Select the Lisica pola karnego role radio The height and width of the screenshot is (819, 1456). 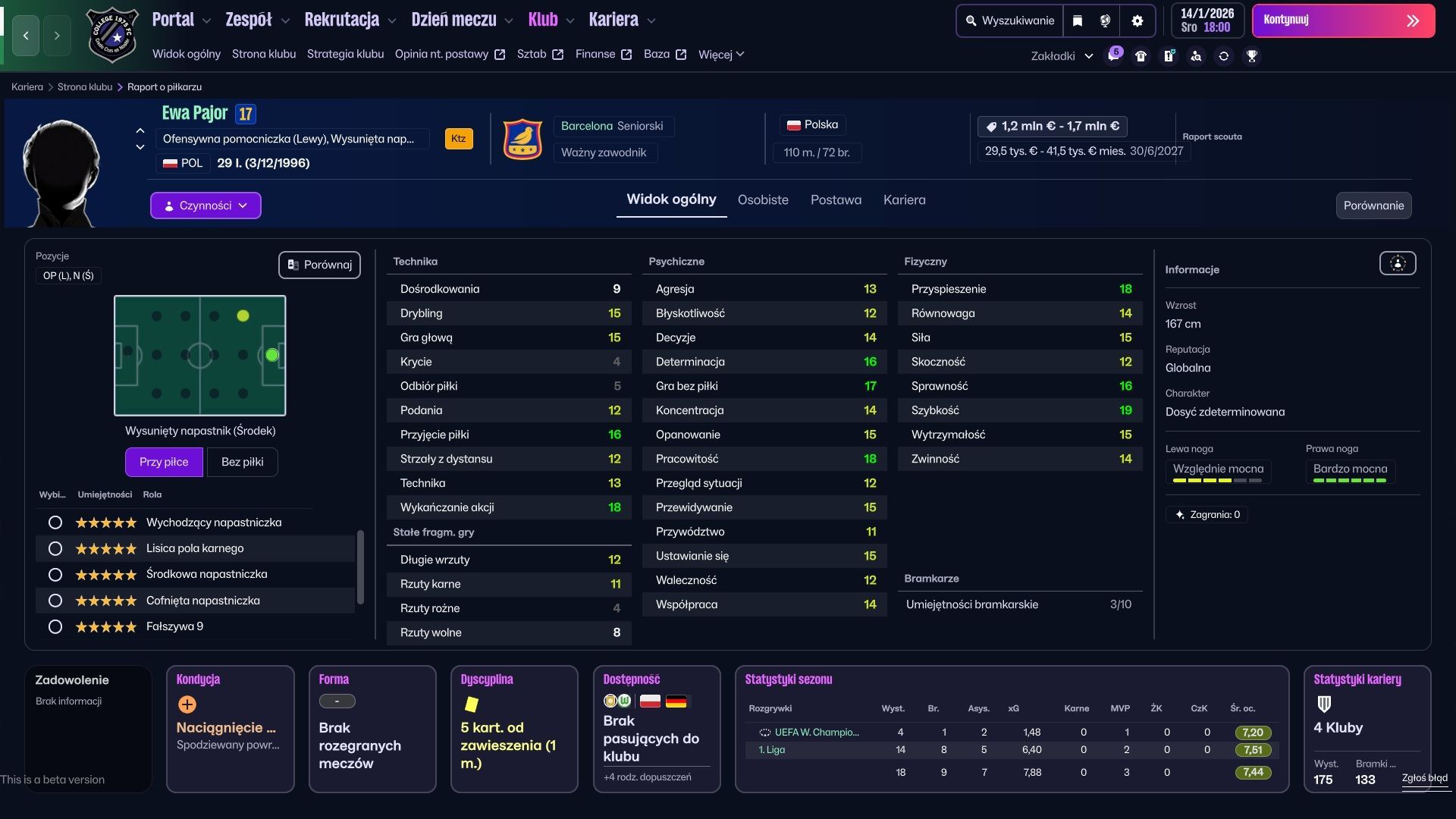pyautogui.click(x=55, y=548)
